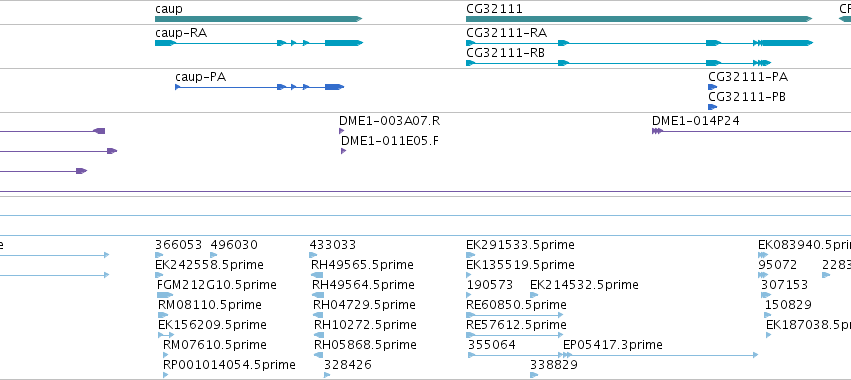The height and width of the screenshot is (380, 851).
Task: Select EK156209.5prime EST
Action: click(212, 325)
